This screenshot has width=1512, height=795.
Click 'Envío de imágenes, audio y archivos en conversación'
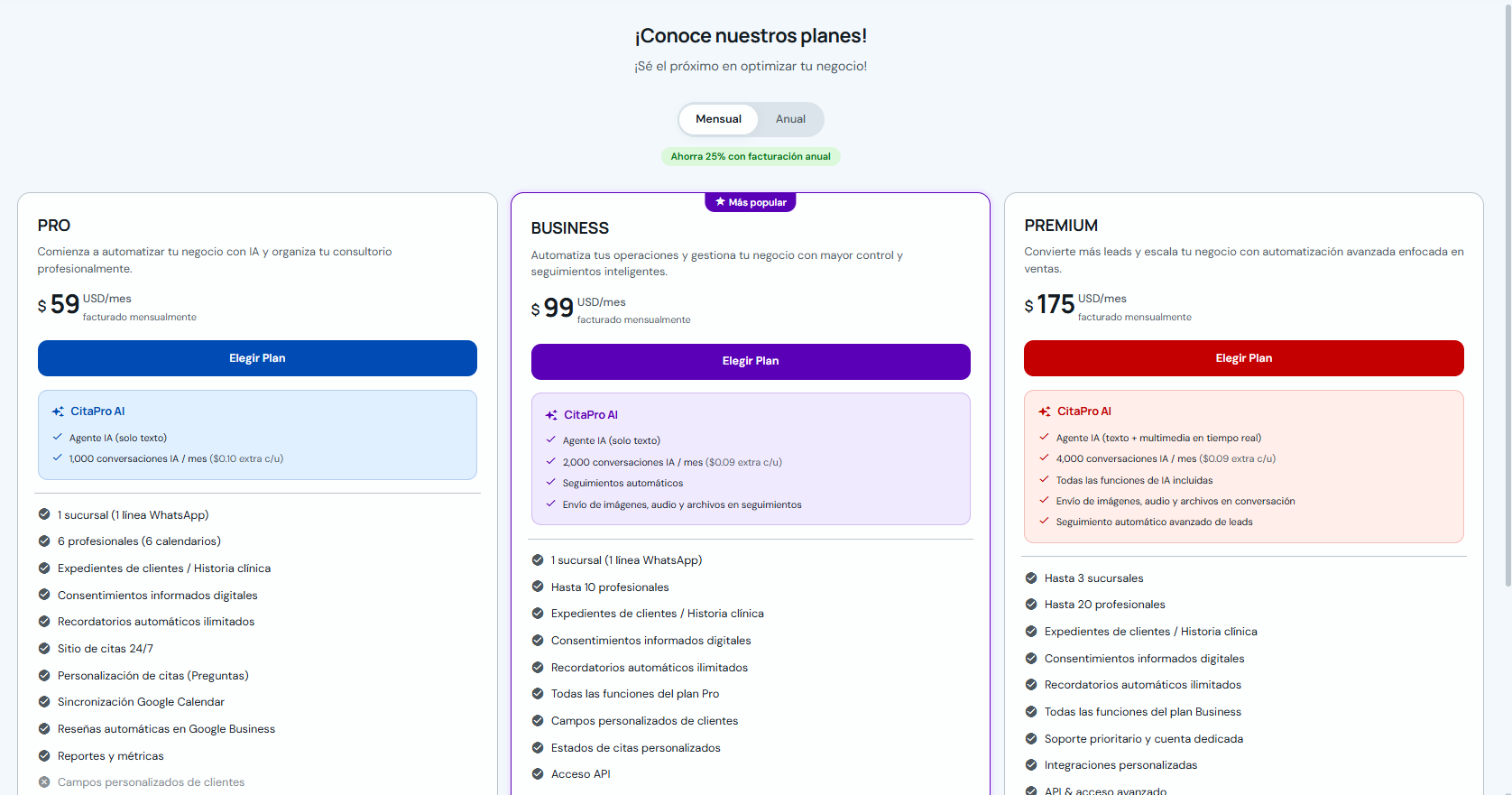point(1175,501)
